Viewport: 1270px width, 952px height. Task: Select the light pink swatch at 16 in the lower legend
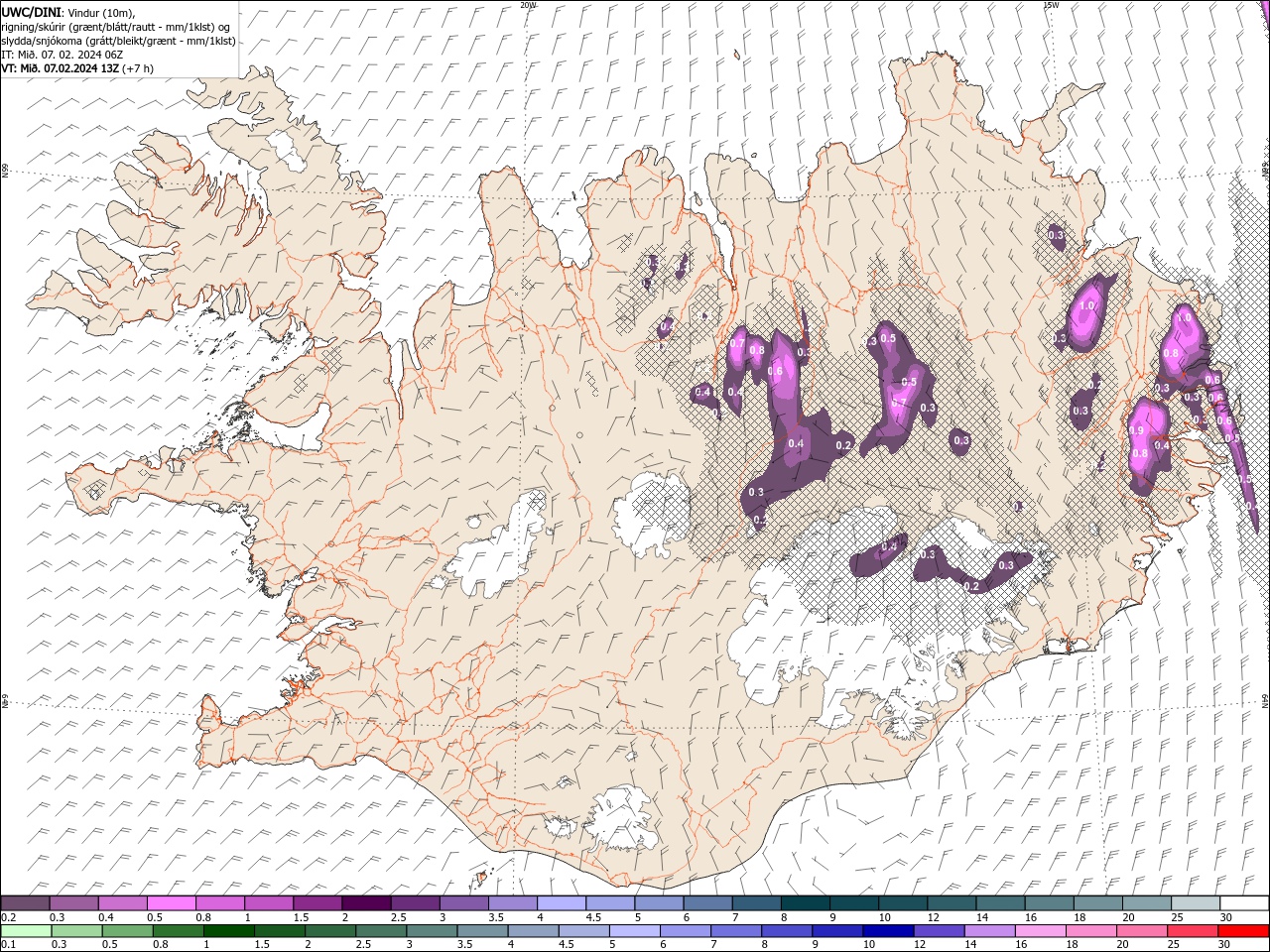click(1041, 931)
